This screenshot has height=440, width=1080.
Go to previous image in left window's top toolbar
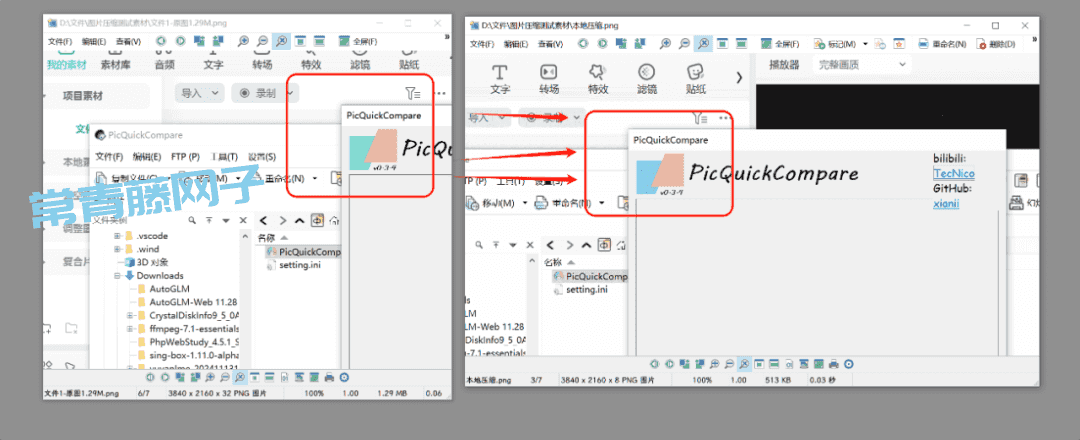pyautogui.click(x=161, y=41)
